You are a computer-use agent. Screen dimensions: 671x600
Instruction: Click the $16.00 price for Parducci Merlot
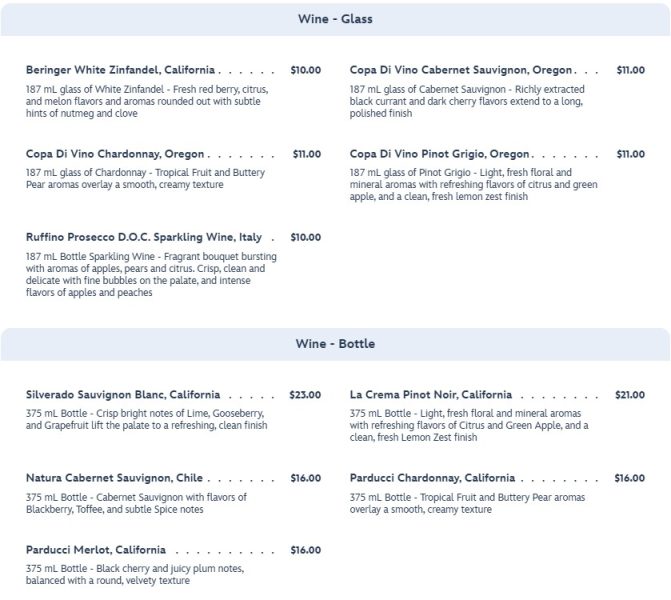tap(305, 550)
